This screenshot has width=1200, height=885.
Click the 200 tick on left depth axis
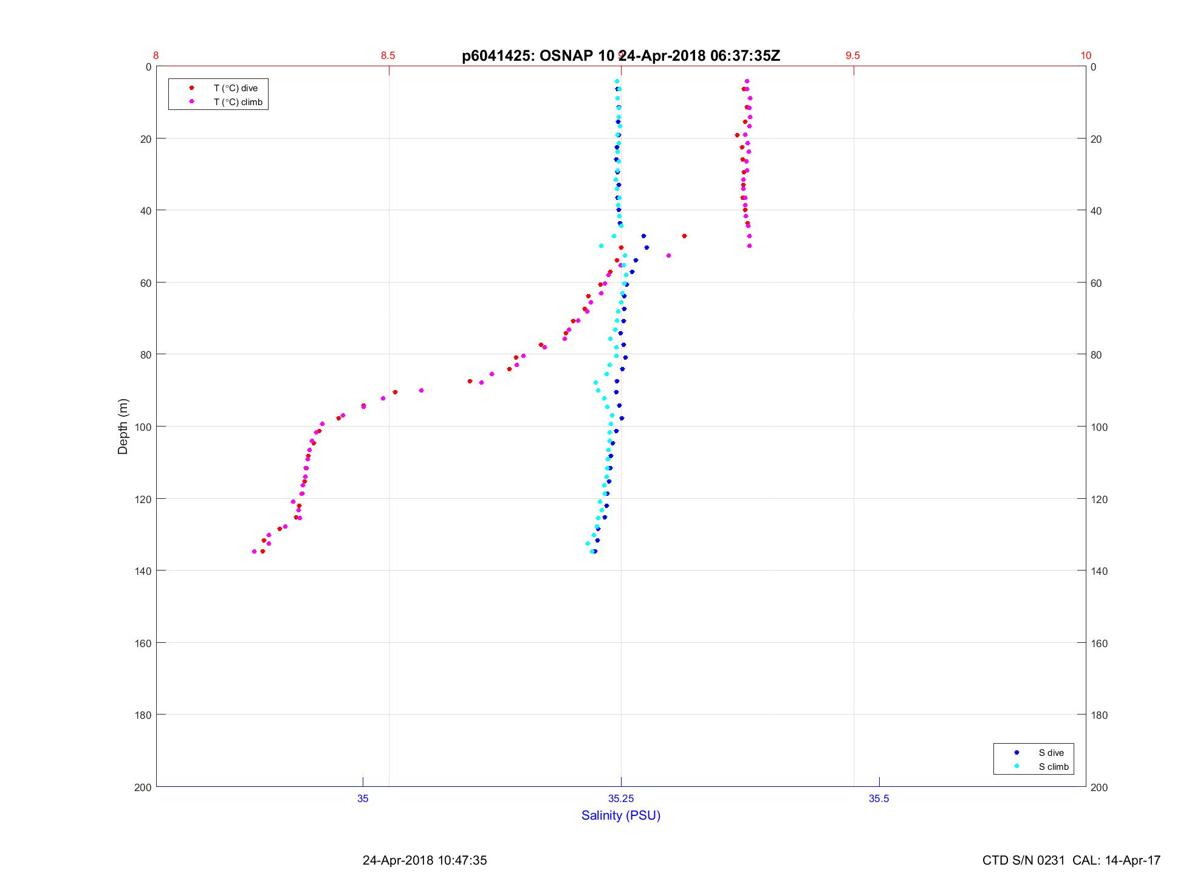[x=141, y=787]
